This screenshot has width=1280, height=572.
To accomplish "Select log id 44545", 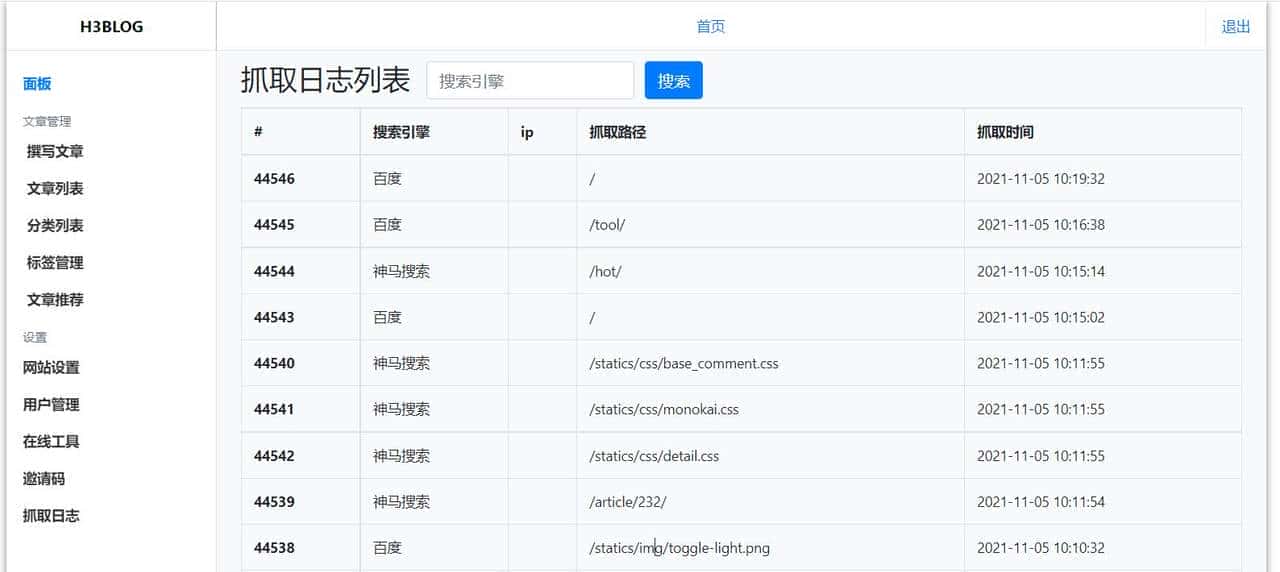I will tap(274, 225).
